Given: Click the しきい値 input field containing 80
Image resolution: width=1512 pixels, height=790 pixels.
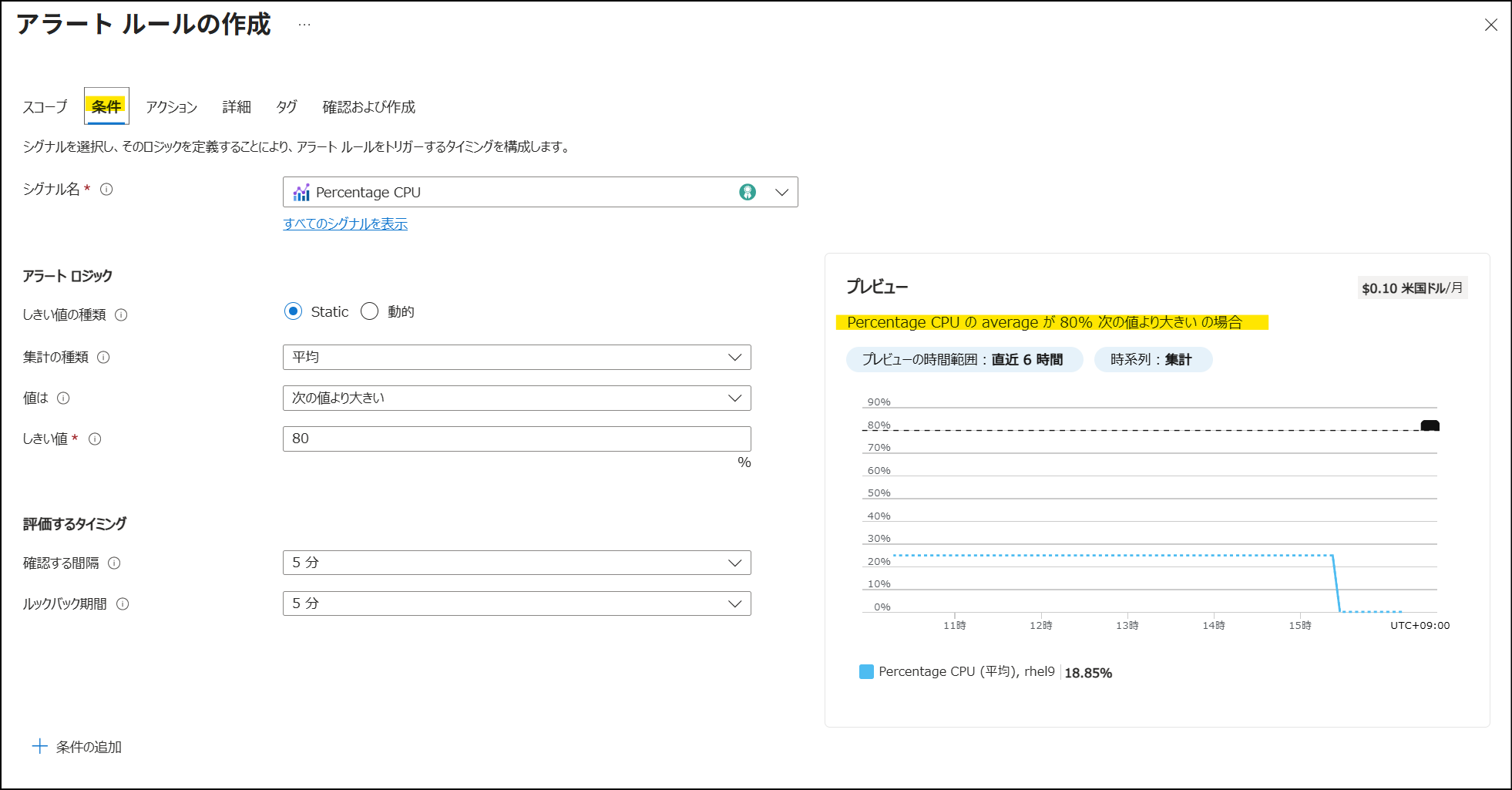Looking at the screenshot, I should tap(516, 439).
